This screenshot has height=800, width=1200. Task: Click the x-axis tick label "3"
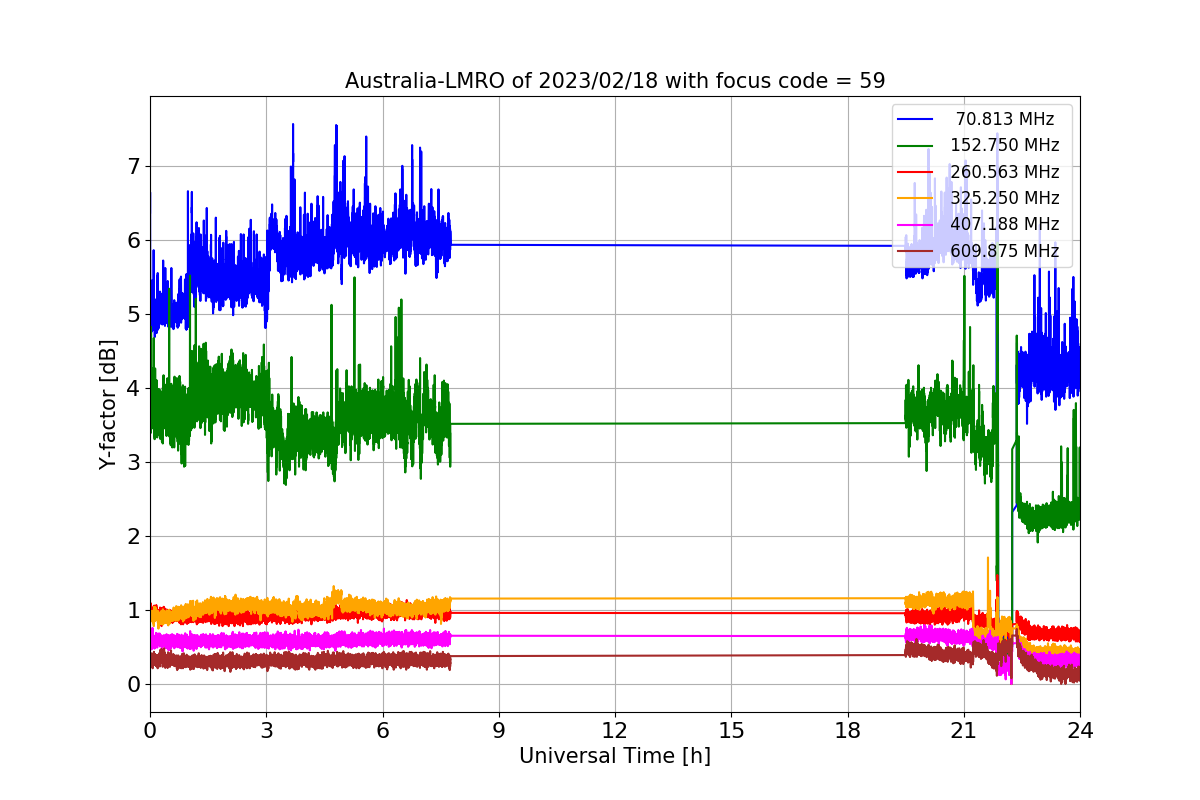pos(266,731)
